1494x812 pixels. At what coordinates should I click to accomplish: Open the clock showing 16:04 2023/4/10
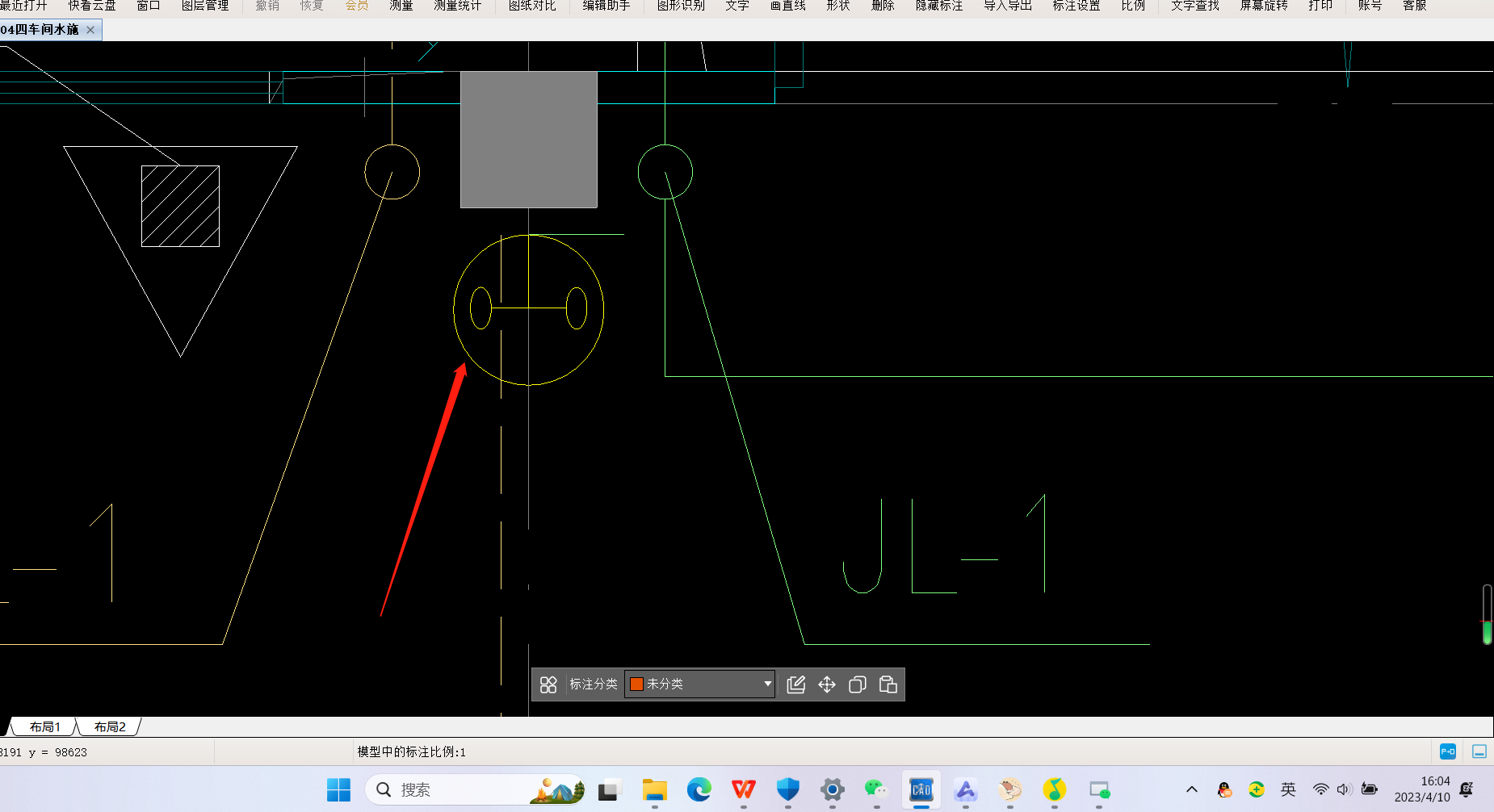[x=1422, y=789]
